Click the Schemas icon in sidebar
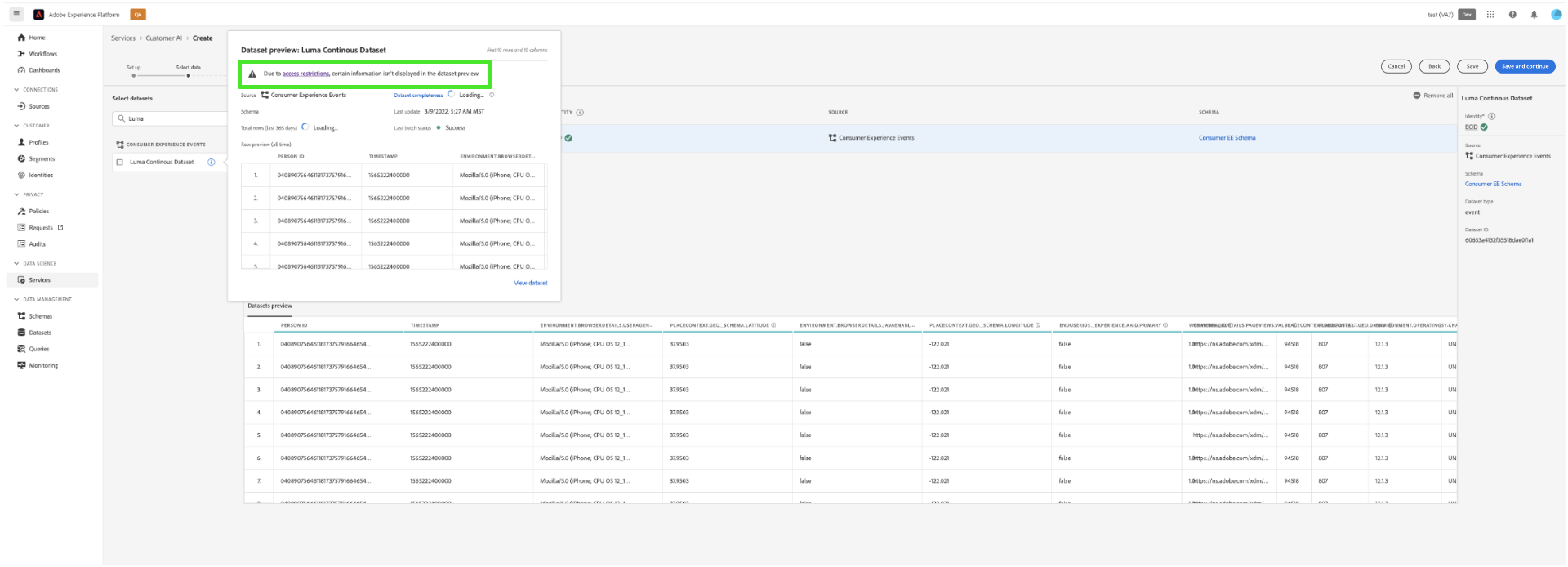Viewport: 1568px width, 567px height. coord(21,316)
